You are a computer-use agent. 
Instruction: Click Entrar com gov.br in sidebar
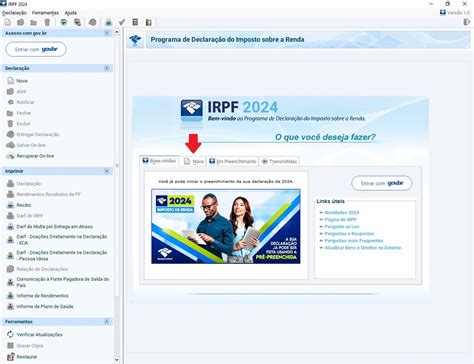tap(36, 49)
